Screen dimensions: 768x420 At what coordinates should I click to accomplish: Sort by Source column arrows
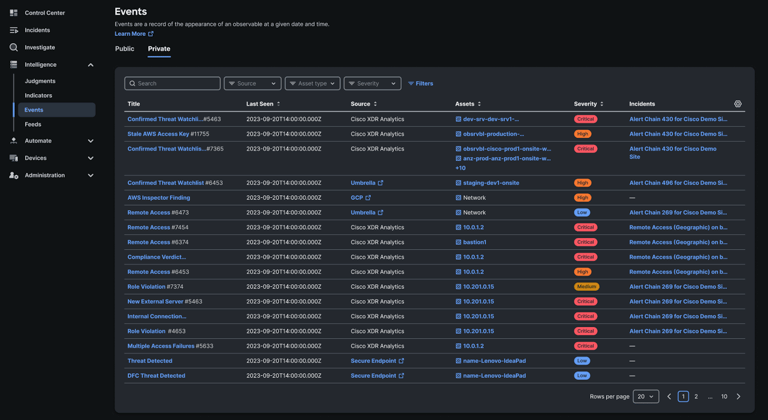pyautogui.click(x=375, y=104)
